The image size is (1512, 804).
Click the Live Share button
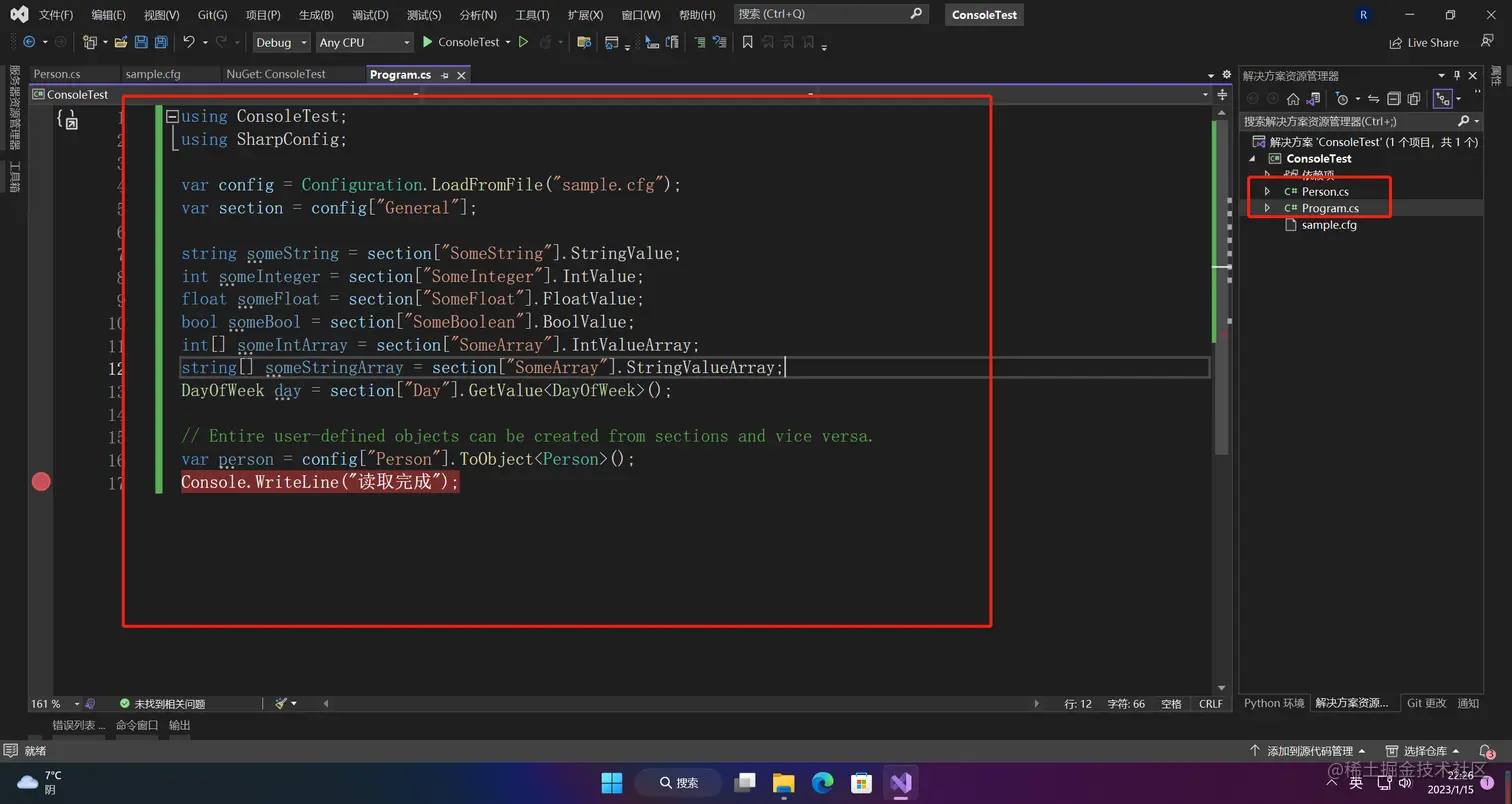point(1424,43)
